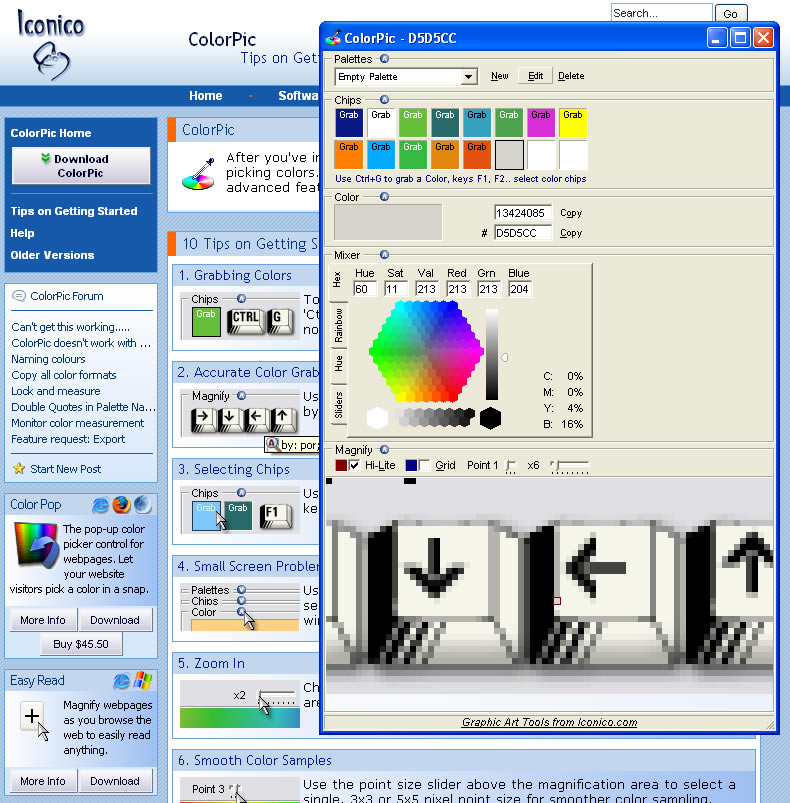
Task: Select the dark navy Grab chip
Action: 349,122
